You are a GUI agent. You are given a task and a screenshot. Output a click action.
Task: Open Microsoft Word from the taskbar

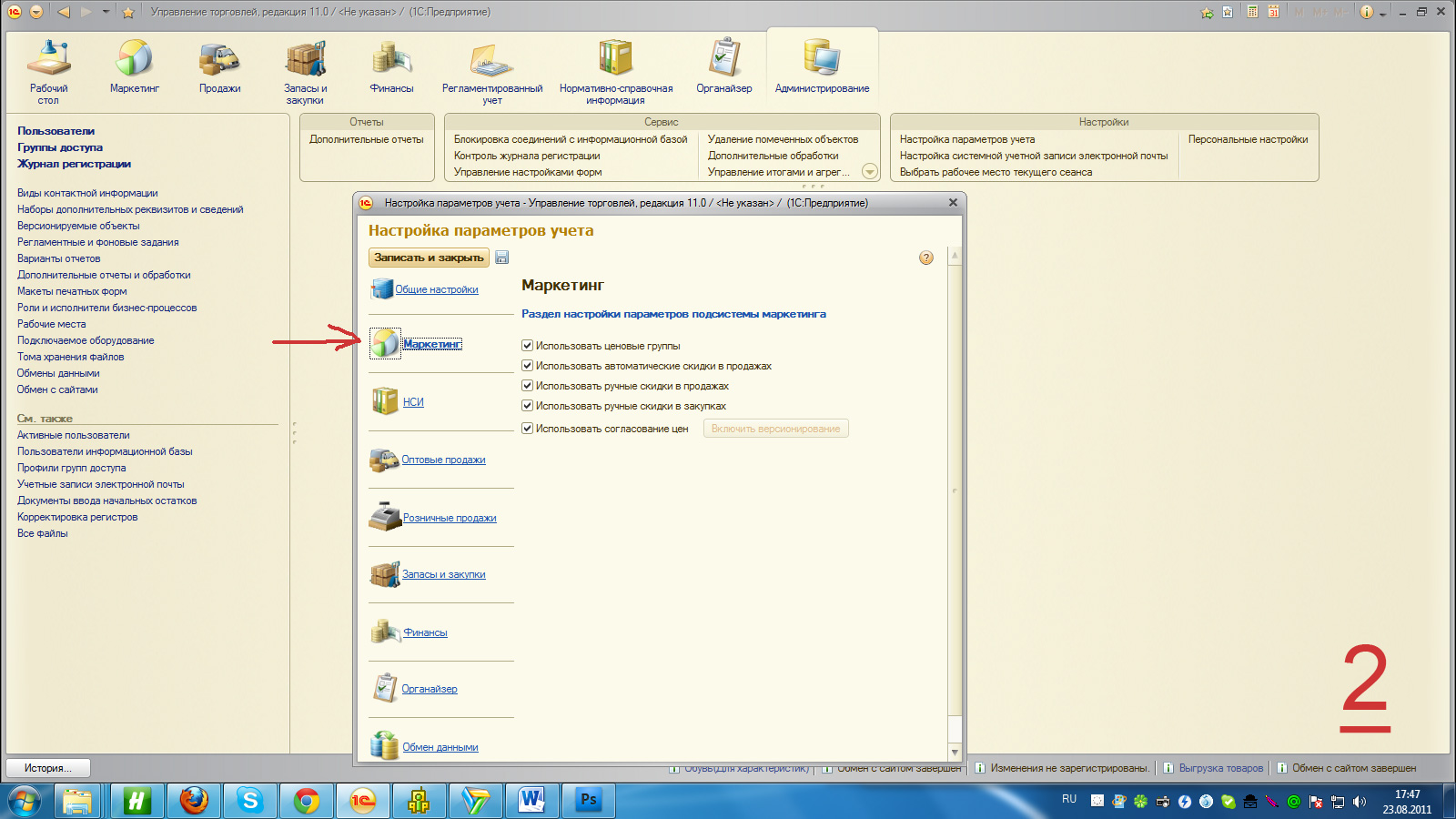(x=531, y=801)
